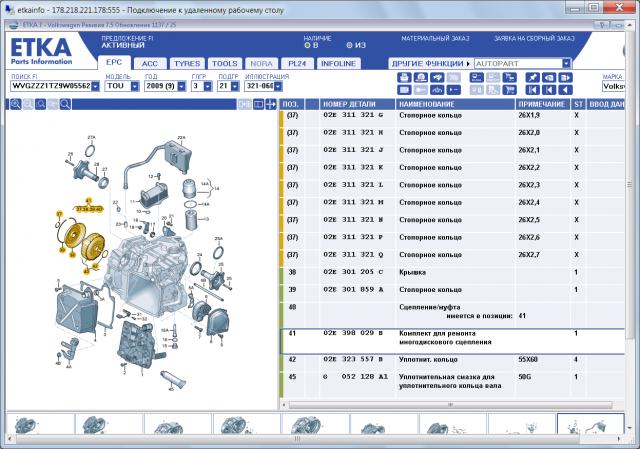Click the НОМЕР ДЕТАЛИ column header

click(357, 104)
